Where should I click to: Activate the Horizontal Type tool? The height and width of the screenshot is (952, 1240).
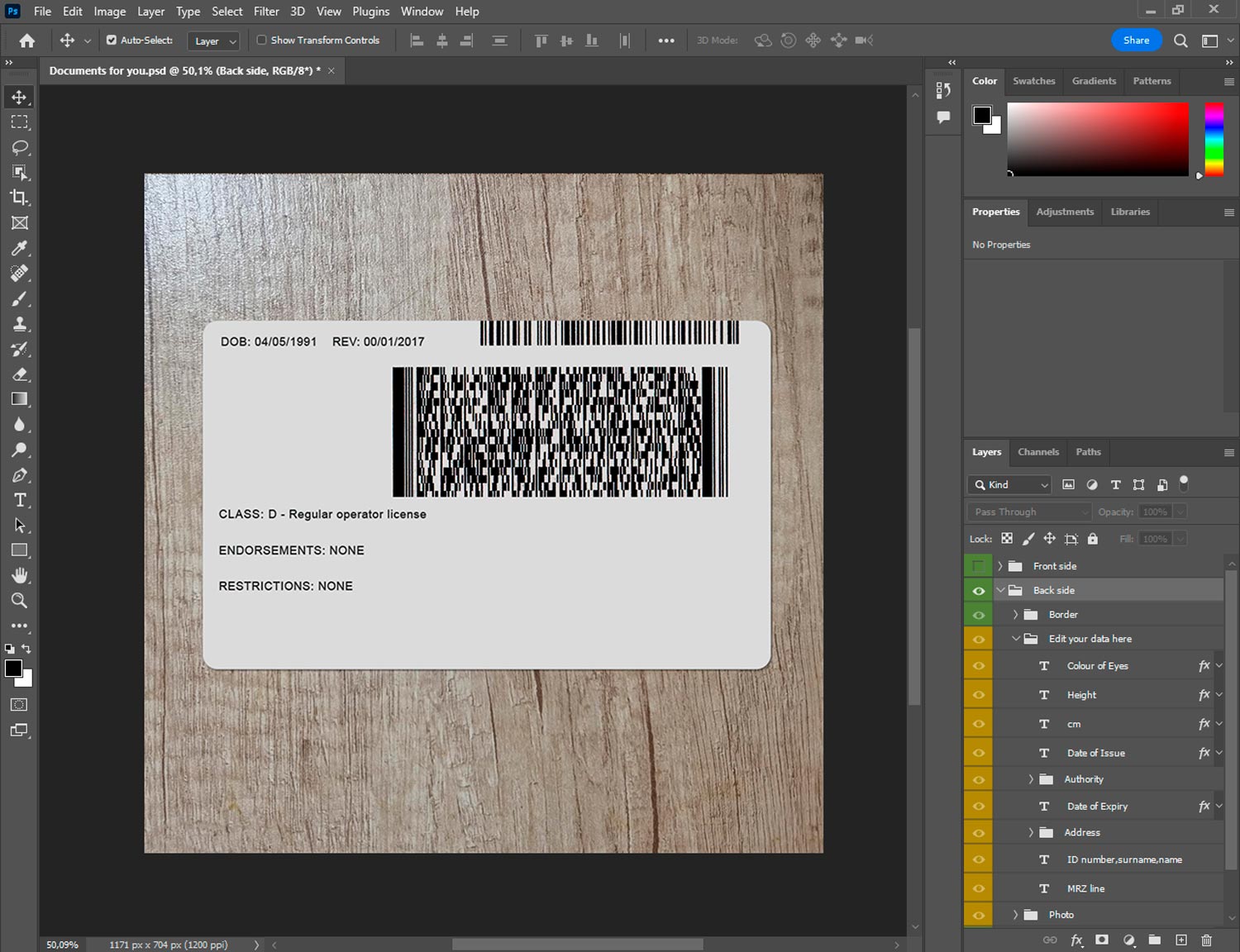(20, 500)
